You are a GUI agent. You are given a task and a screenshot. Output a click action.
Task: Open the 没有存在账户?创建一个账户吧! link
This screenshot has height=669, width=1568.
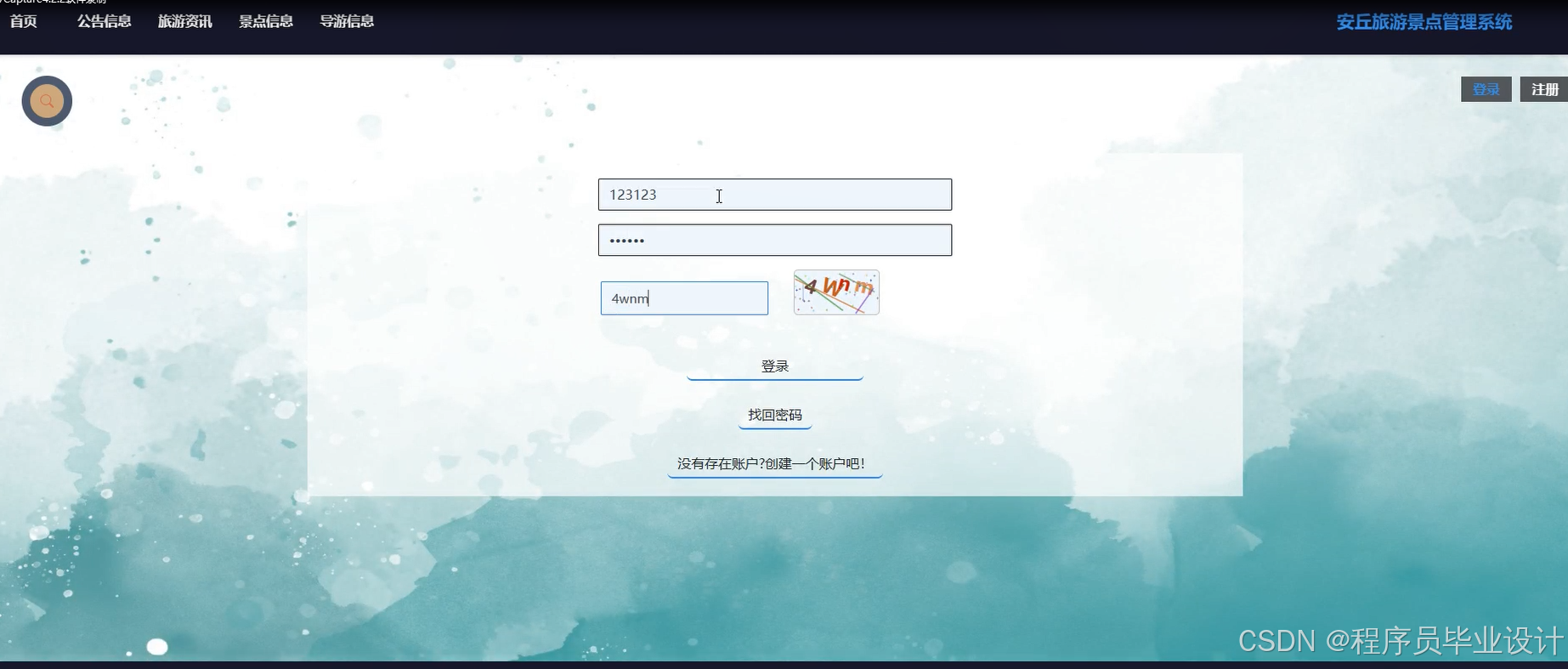[x=775, y=464]
